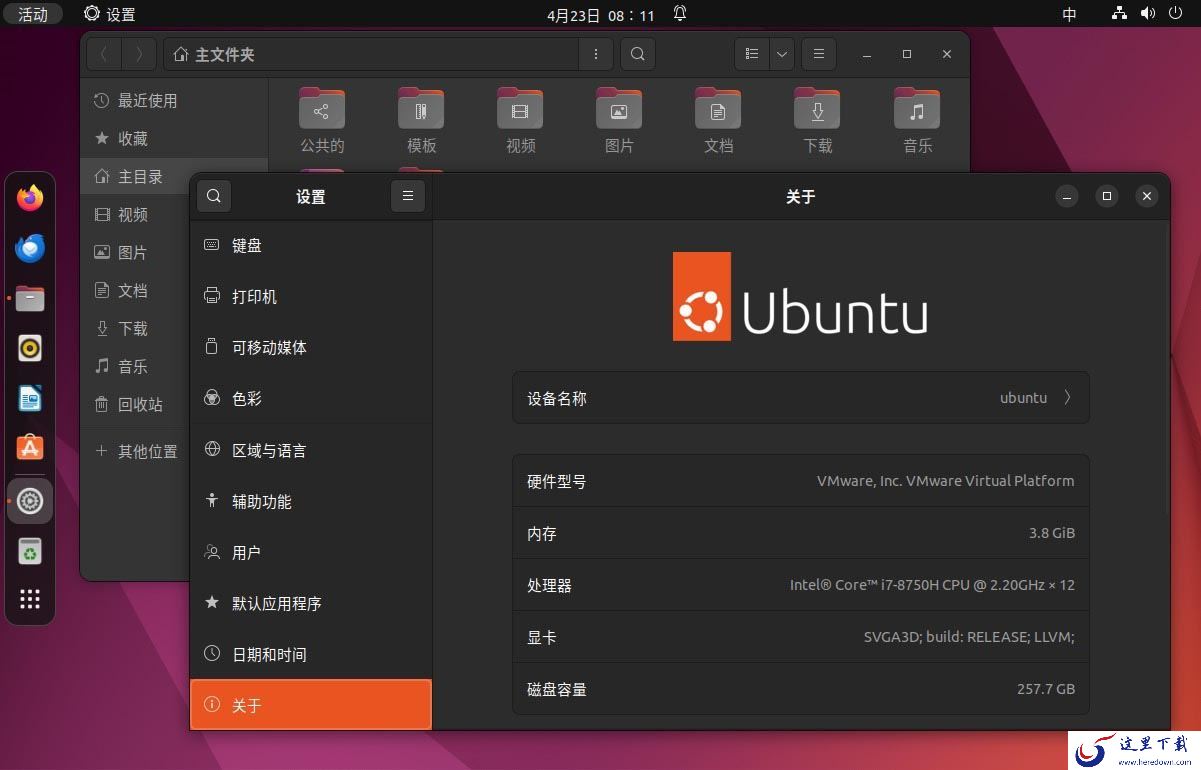Open 下载 in Files sidebar
The width and height of the screenshot is (1201, 770).
tap(137, 328)
